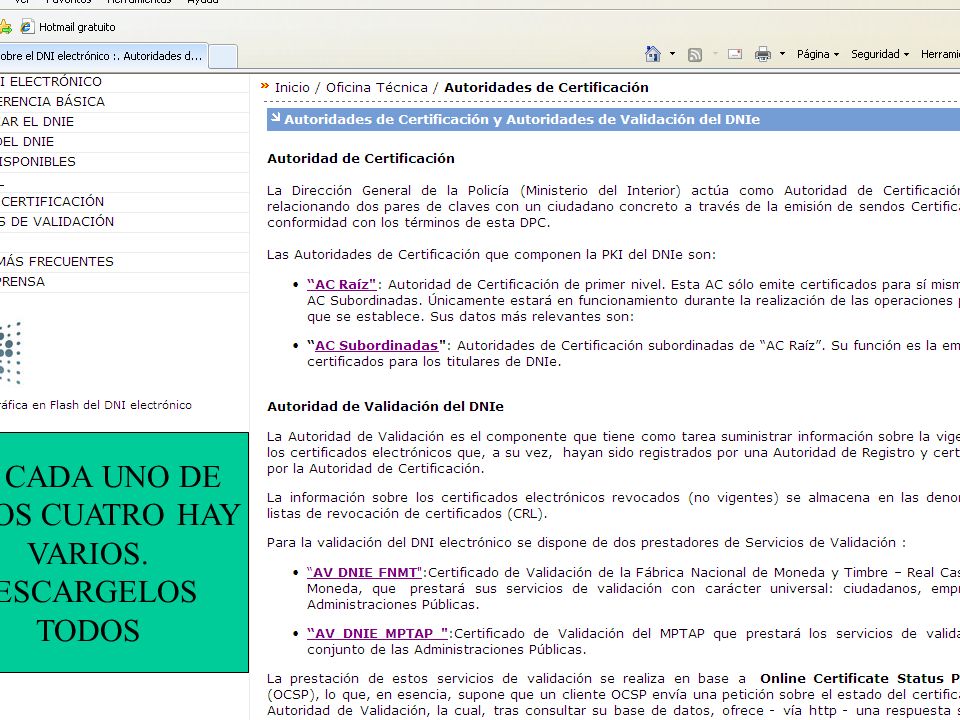Add page using the favorites star icon
960x720 pixels.
pos(5,26)
